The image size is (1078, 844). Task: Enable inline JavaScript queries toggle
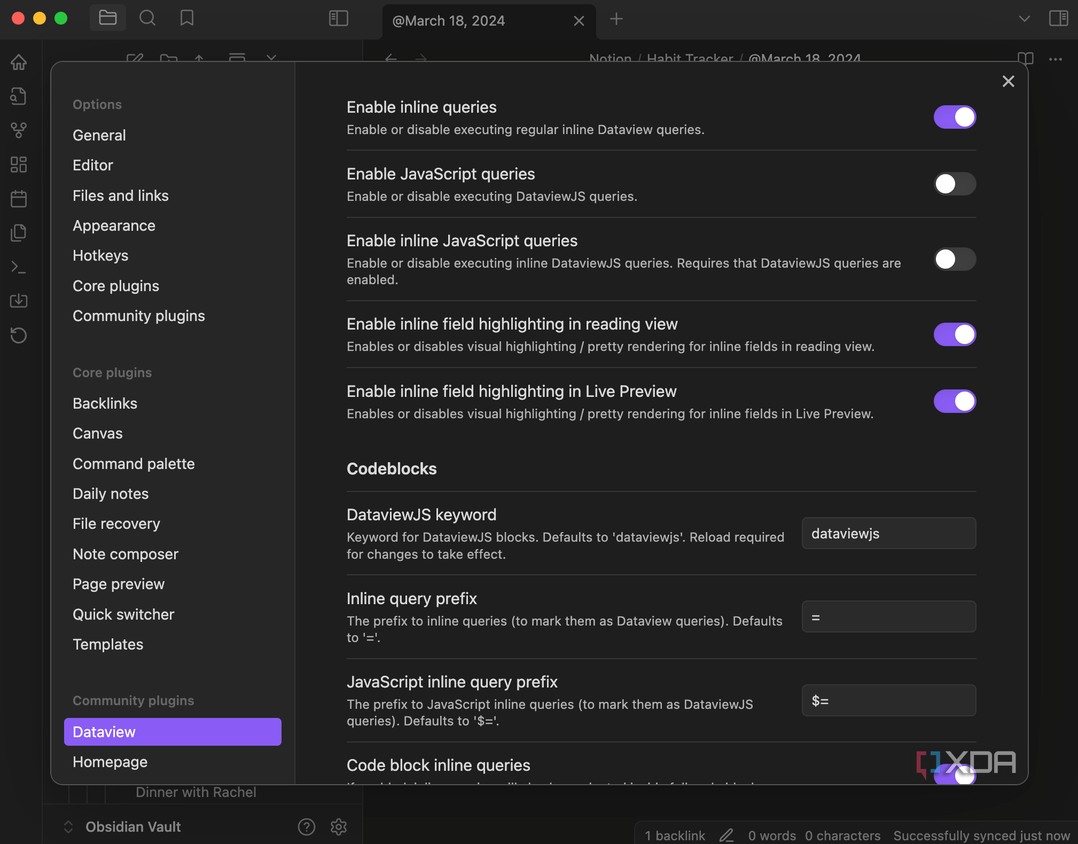[954, 259]
